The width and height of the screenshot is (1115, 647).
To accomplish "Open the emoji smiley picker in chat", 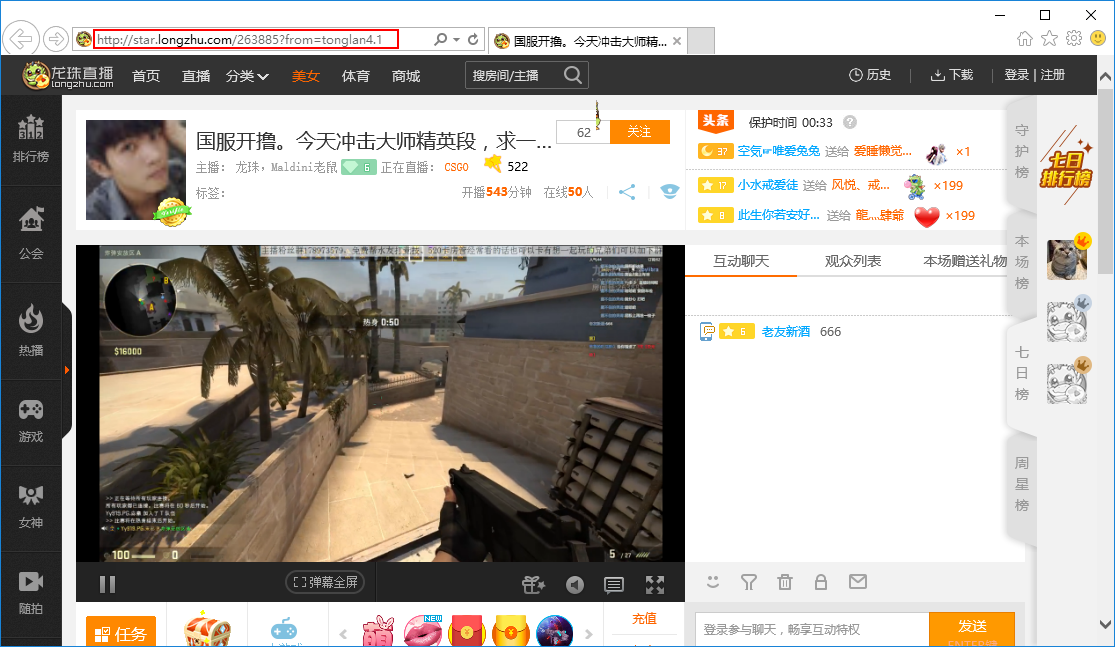I will tap(713, 582).
